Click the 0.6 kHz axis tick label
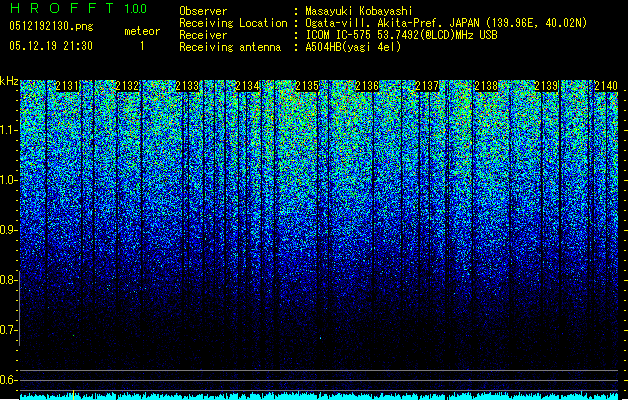The height and width of the screenshot is (400, 629). tap(9, 380)
